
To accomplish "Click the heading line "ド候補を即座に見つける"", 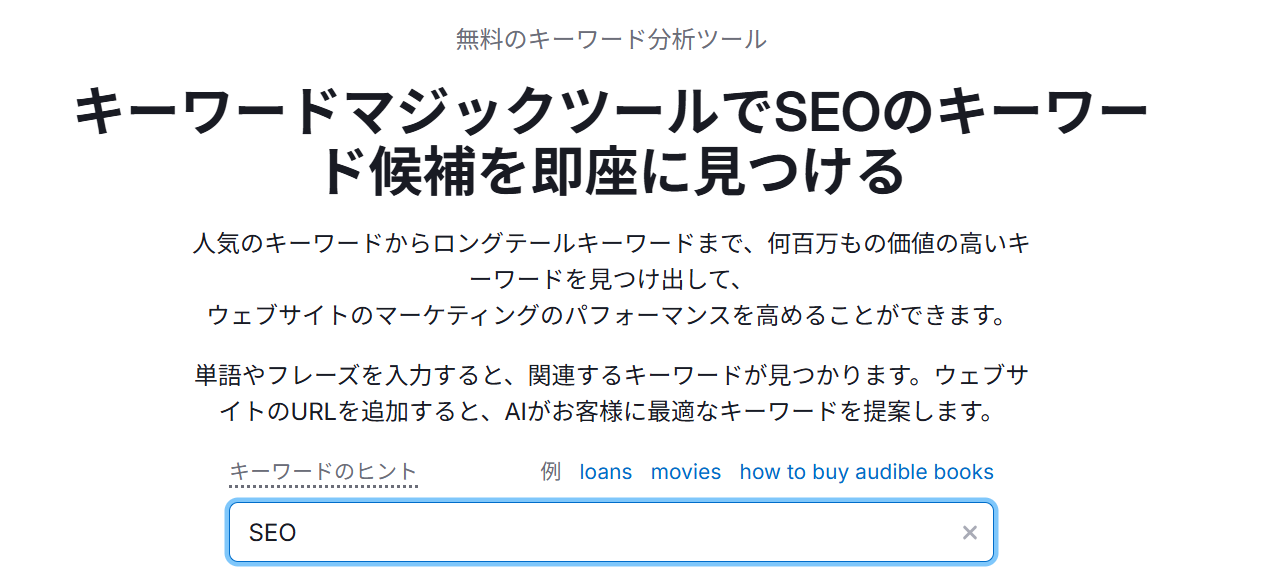I will (611, 172).
